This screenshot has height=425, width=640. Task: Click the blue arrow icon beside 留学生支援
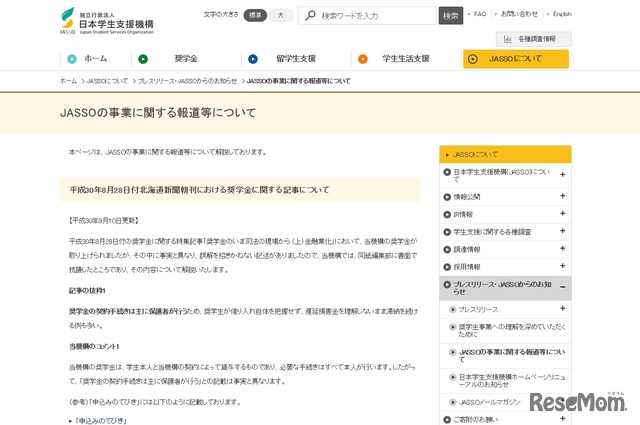tap(253, 59)
